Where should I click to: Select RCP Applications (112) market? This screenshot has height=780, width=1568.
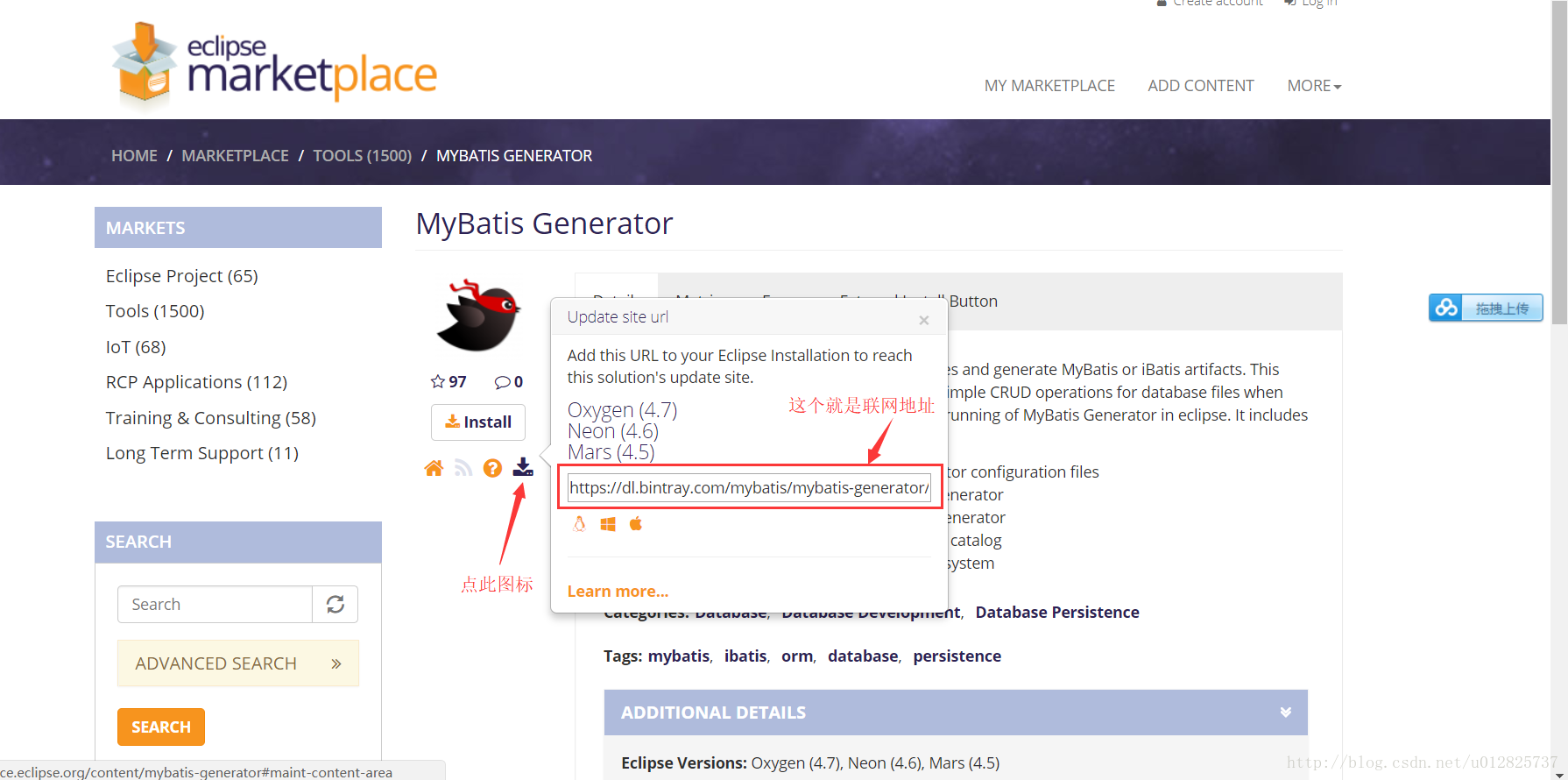tap(196, 382)
